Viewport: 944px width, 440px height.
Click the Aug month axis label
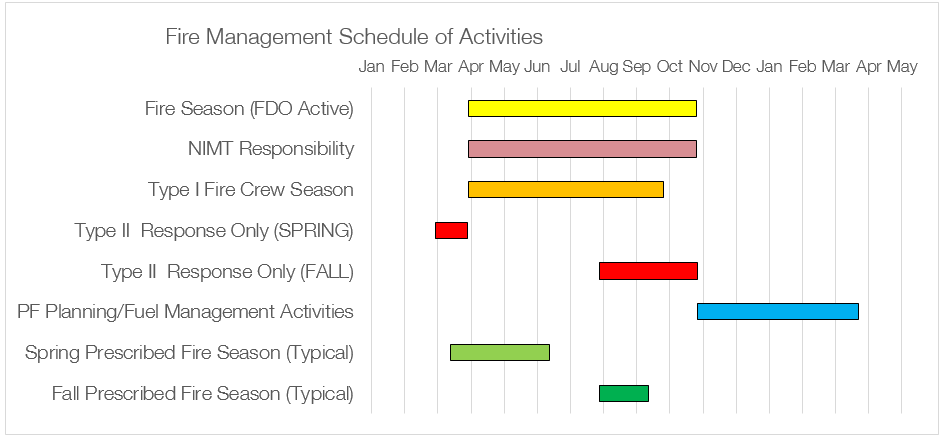603,67
